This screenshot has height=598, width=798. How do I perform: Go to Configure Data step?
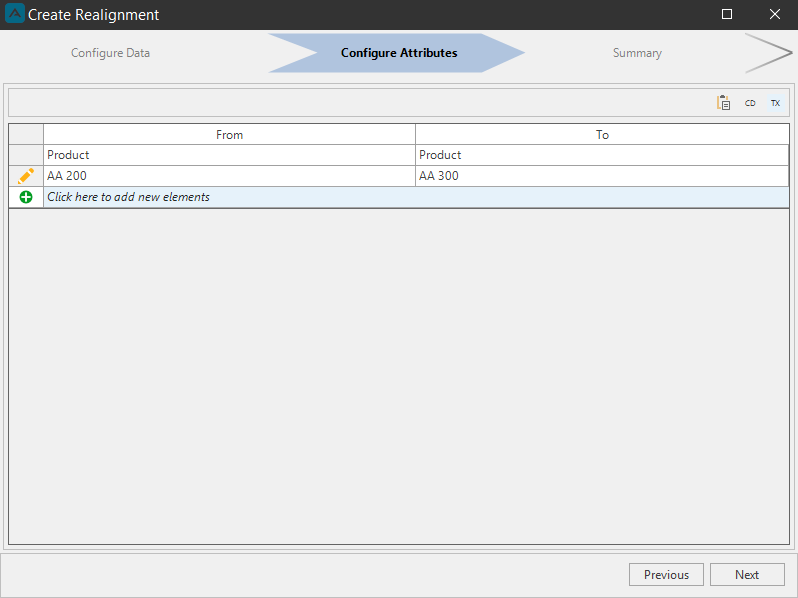(110, 53)
